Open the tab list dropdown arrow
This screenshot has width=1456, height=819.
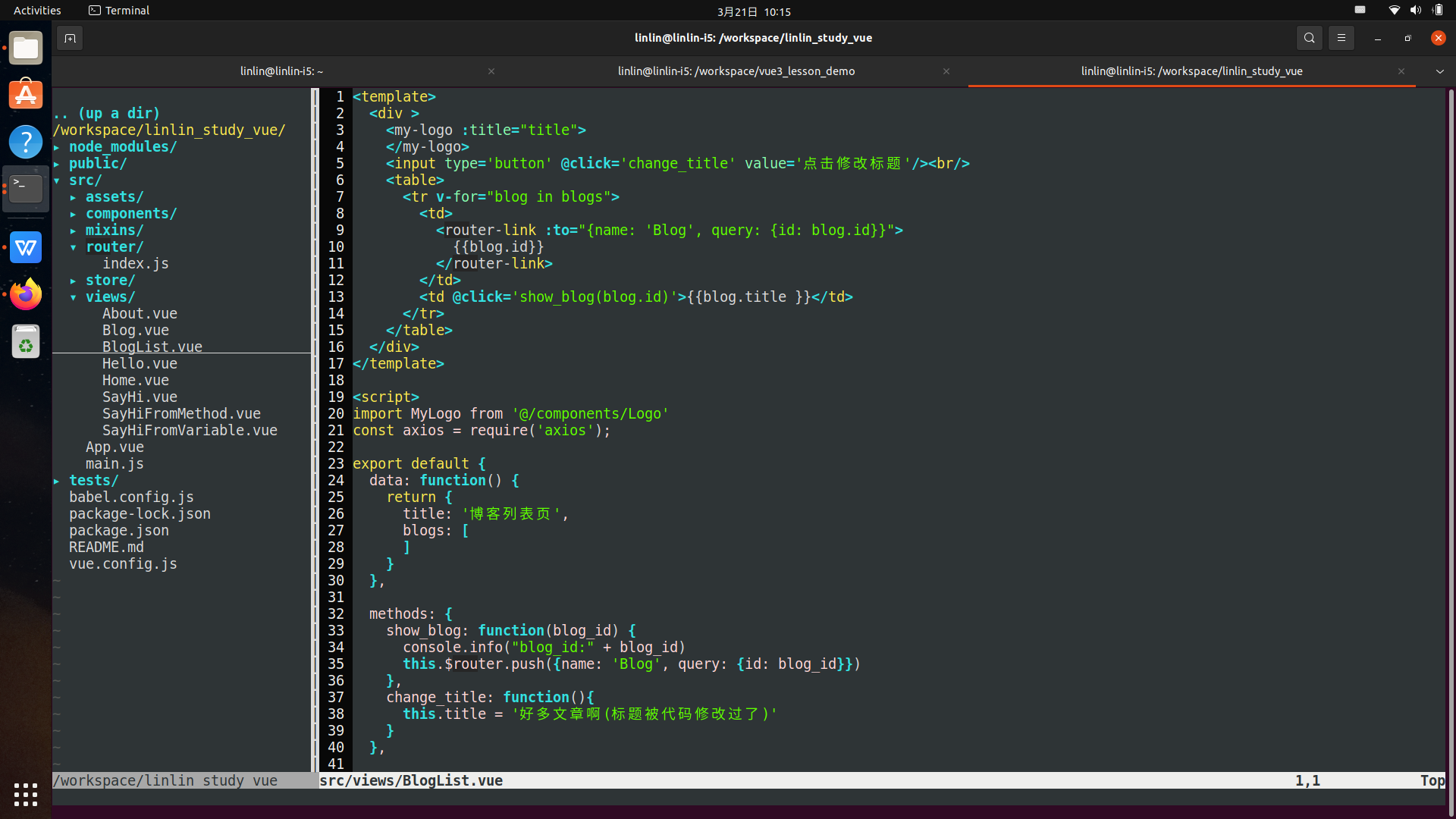(1439, 71)
